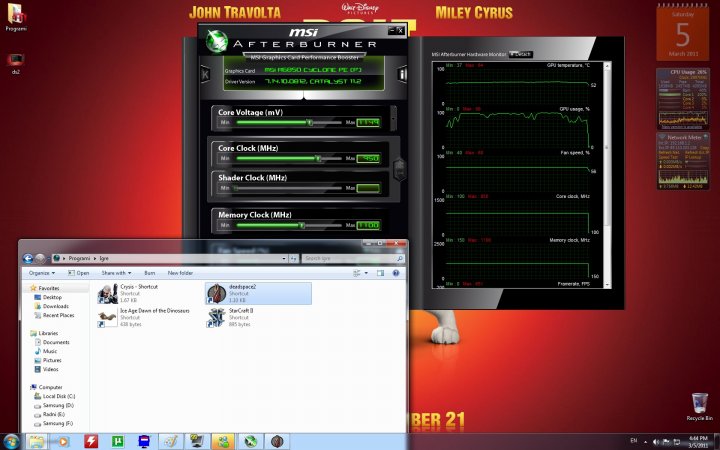This screenshot has width=720, height=450.
Task: Open Windows Explorer from the taskbar
Action: (x=36, y=441)
